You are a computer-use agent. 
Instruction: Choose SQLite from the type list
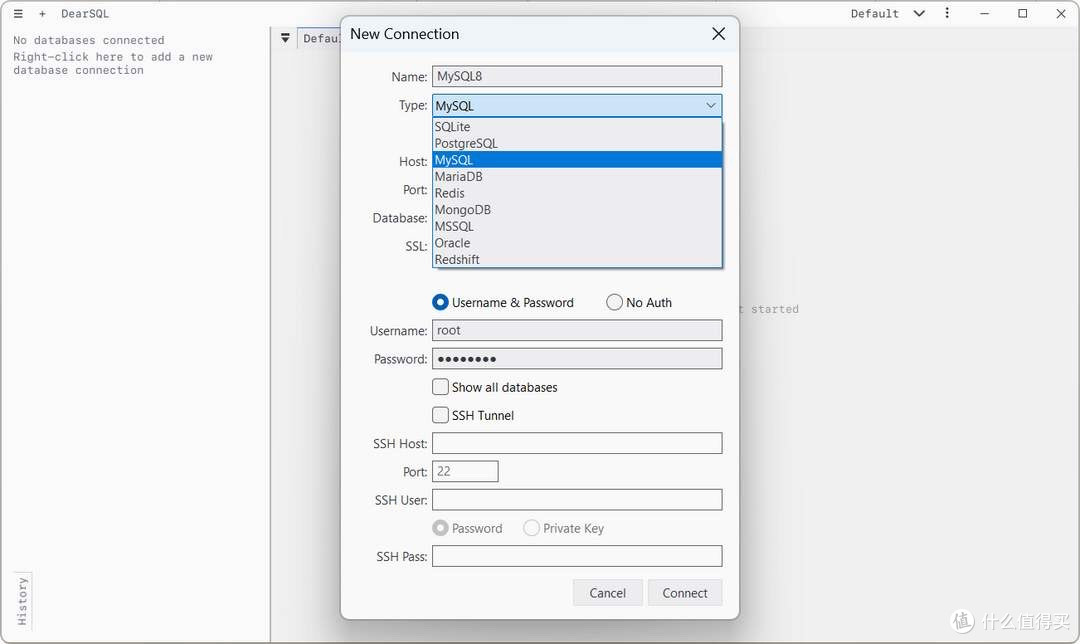coord(577,127)
